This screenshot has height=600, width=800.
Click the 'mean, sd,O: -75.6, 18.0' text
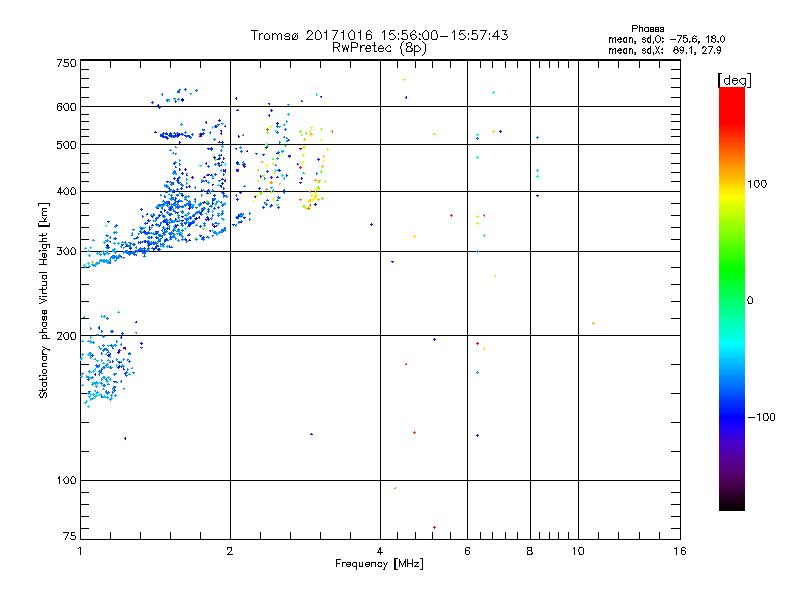(x=666, y=39)
